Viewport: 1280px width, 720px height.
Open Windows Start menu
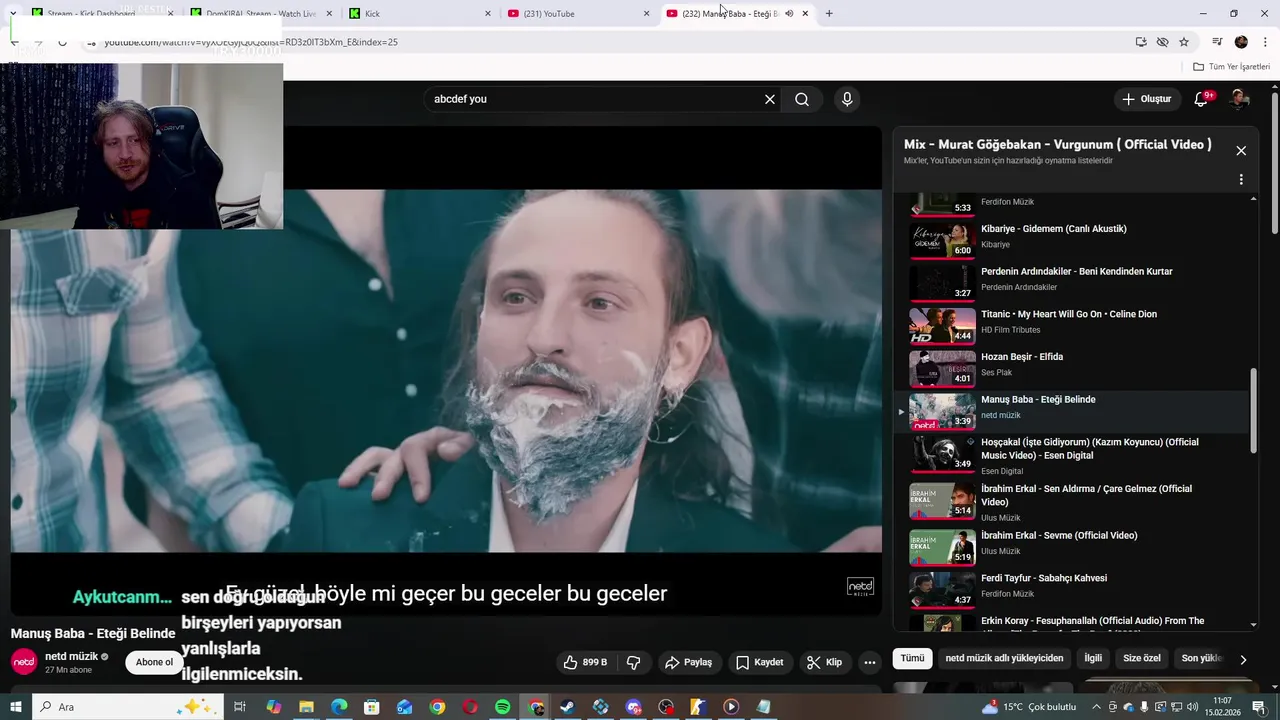pyautogui.click(x=15, y=707)
